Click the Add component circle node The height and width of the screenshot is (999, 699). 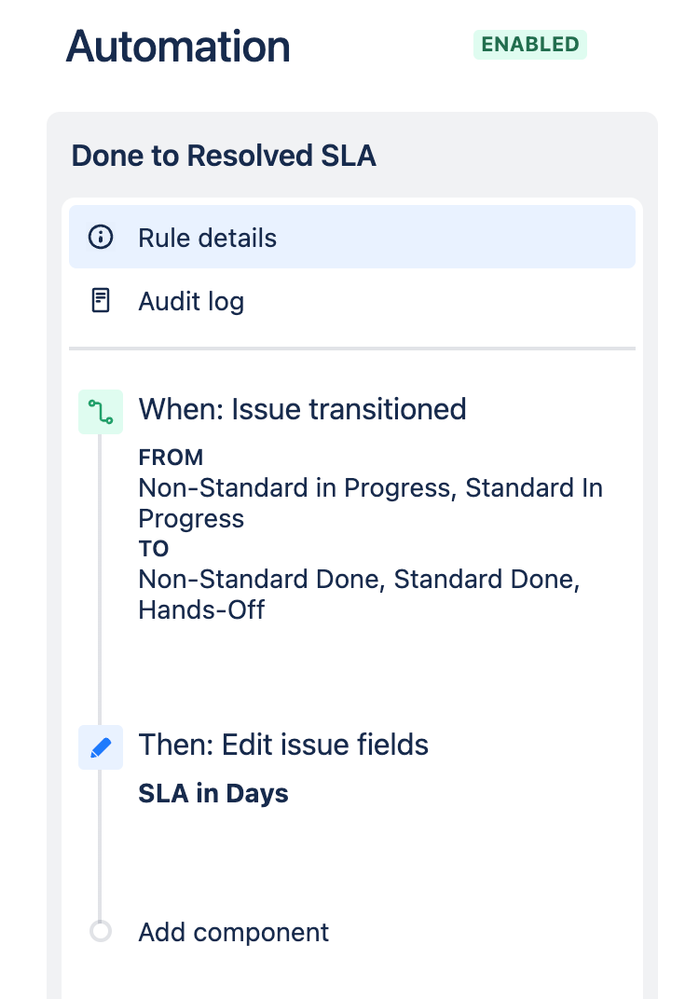pos(100,932)
